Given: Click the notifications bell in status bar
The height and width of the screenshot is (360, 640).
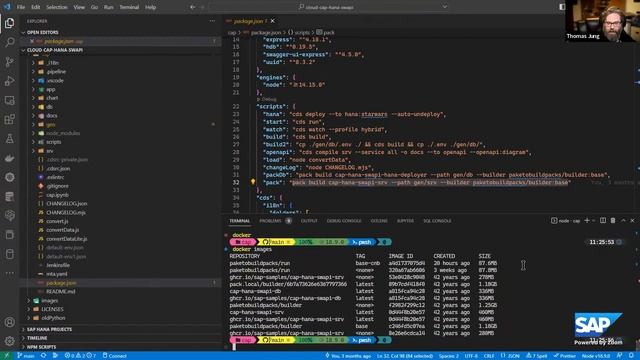Looking at the screenshot, I should 631,356.
